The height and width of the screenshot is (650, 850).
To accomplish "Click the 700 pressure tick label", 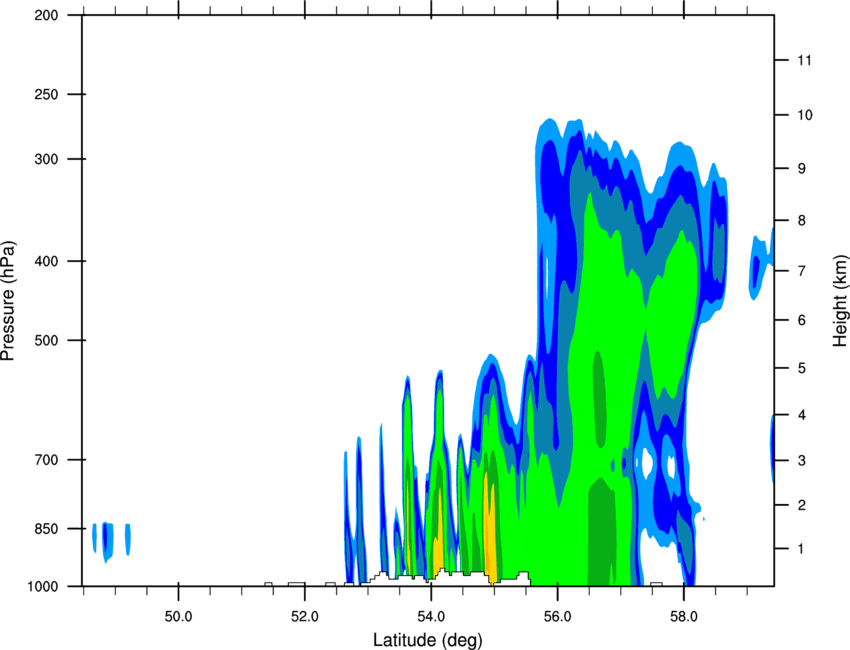I will pyautogui.click(x=46, y=460).
